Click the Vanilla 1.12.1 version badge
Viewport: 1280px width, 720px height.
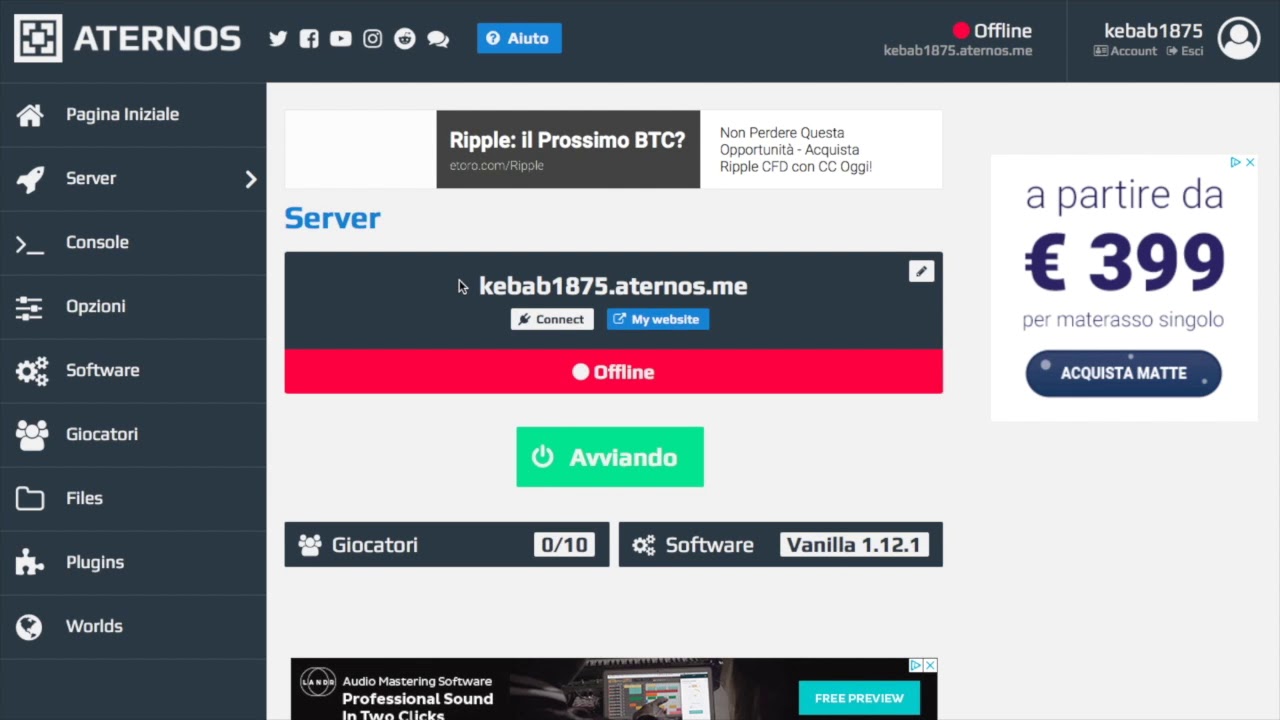click(x=853, y=545)
